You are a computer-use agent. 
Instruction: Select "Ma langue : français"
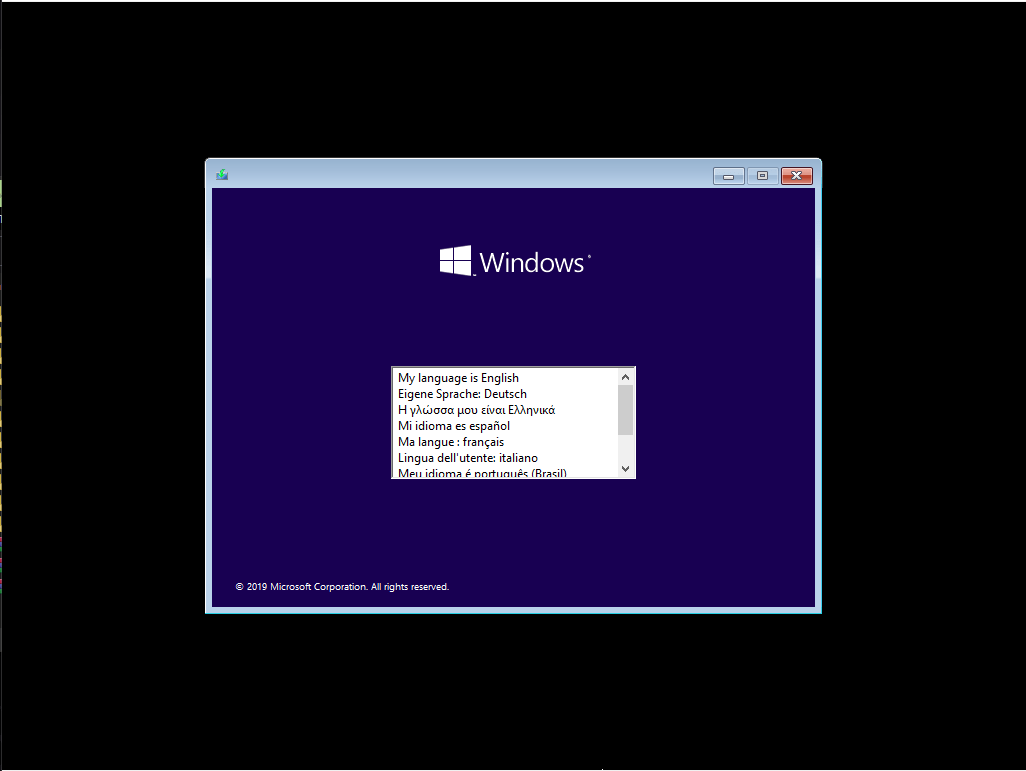click(x=505, y=442)
